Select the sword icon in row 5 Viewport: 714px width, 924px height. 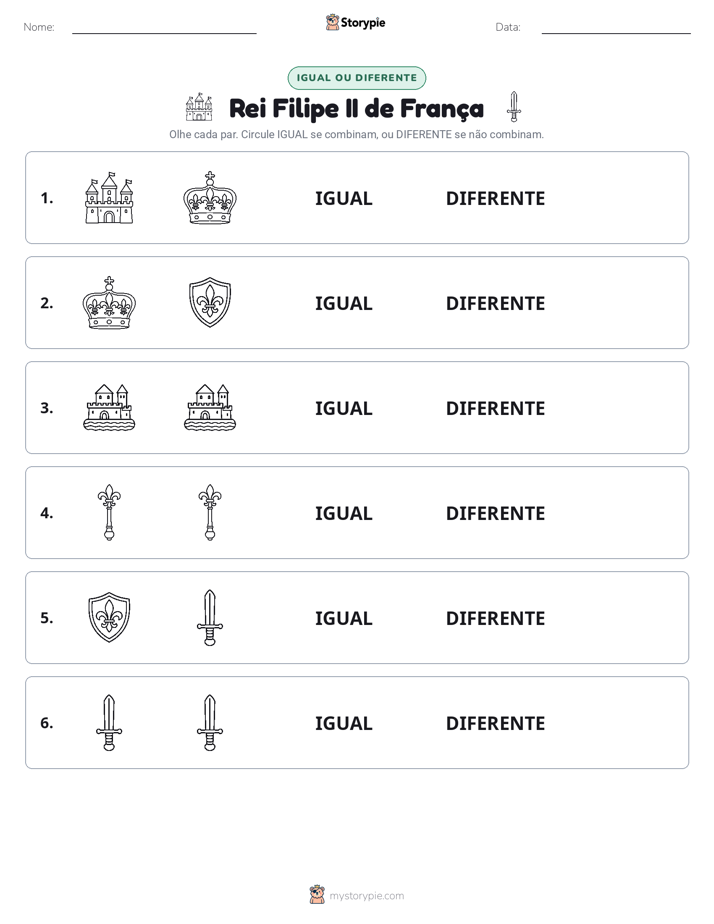210,618
